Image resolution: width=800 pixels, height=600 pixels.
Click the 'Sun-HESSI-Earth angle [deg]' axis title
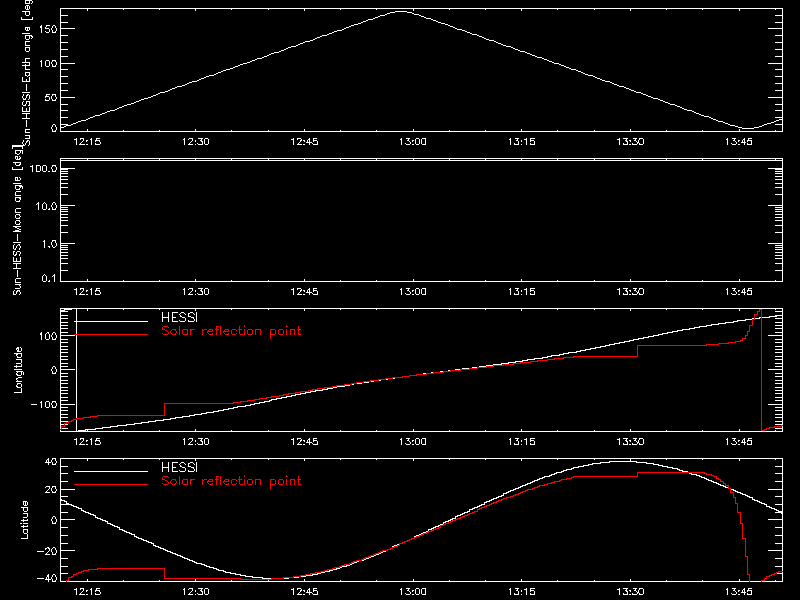tap(27, 72)
